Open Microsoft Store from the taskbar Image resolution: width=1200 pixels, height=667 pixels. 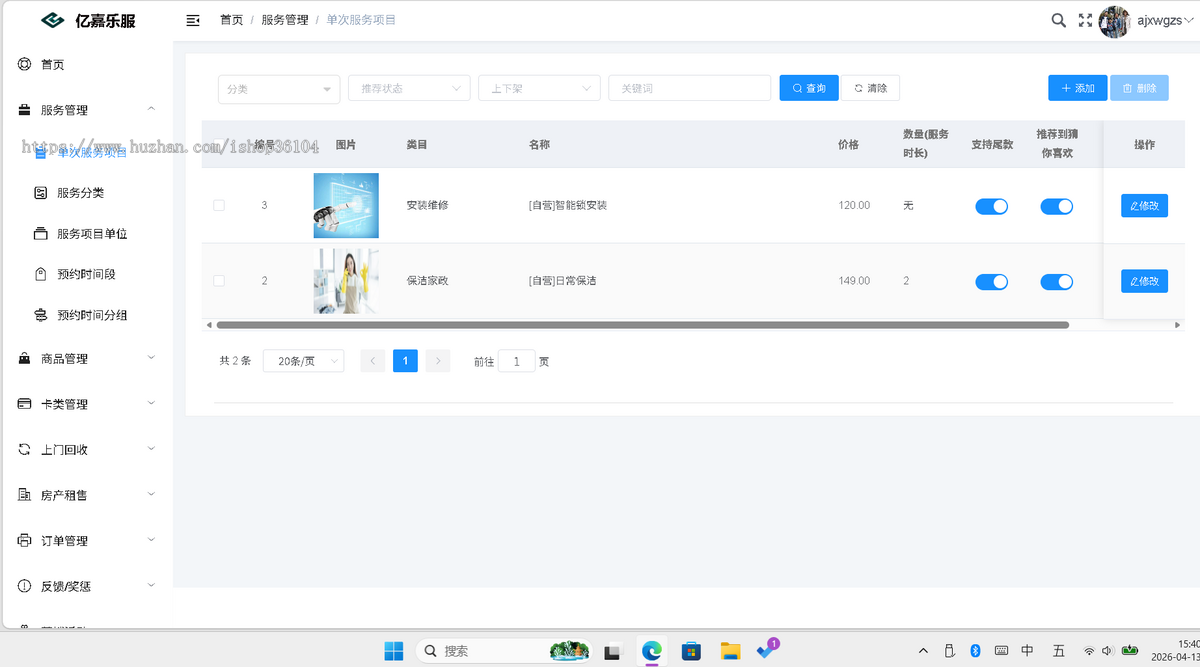click(691, 651)
